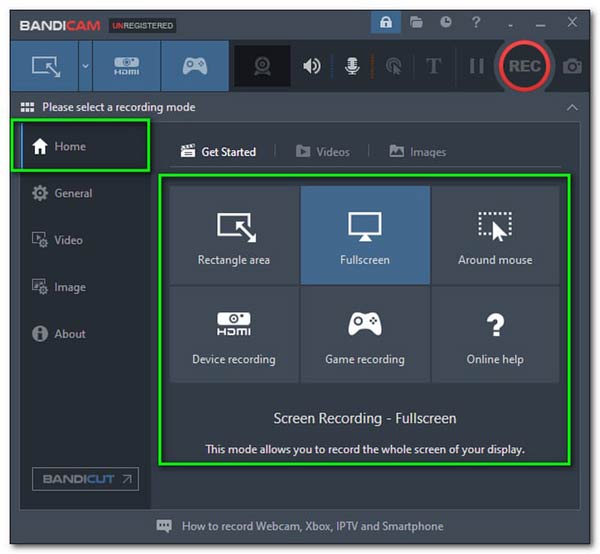This screenshot has width=600, height=554.
Task: Open Image settings in sidebar
Action: click(x=59, y=287)
